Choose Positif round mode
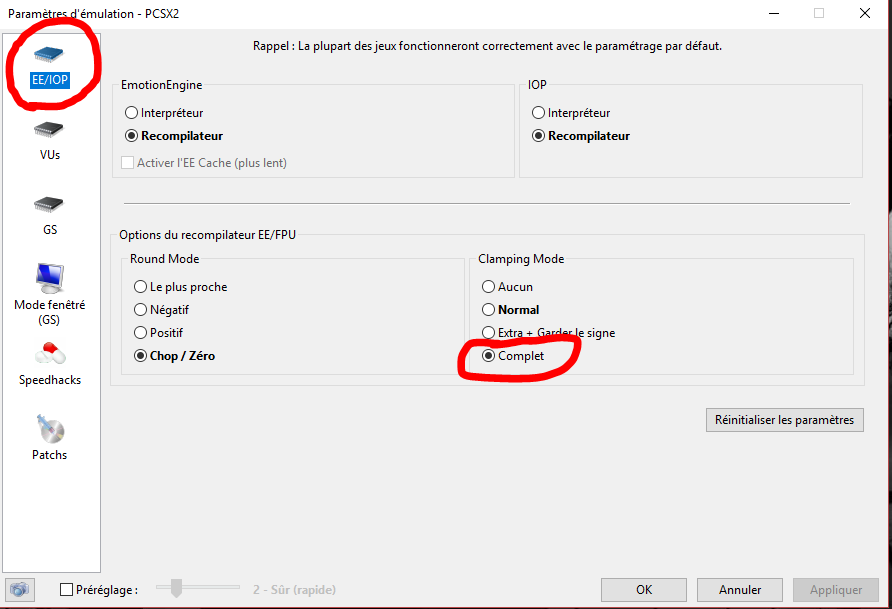Viewport: 892px width, 609px height. tap(141, 333)
